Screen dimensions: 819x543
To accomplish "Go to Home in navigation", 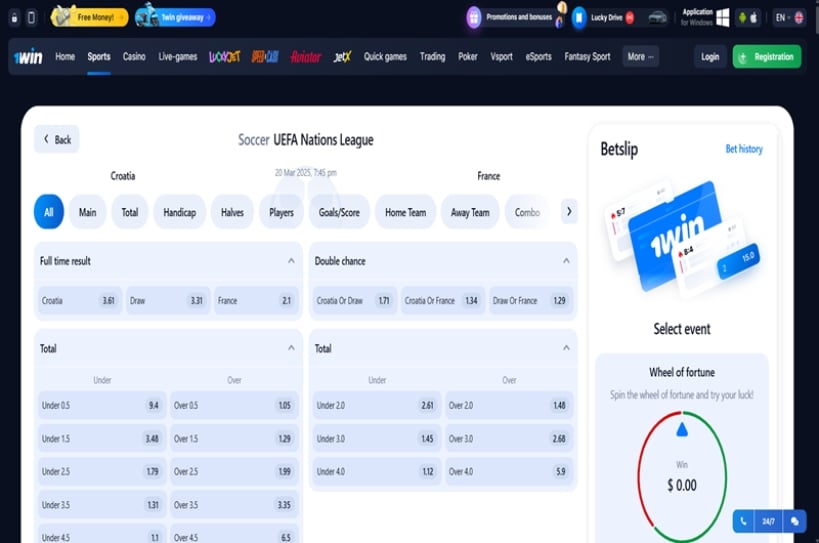I will point(65,56).
